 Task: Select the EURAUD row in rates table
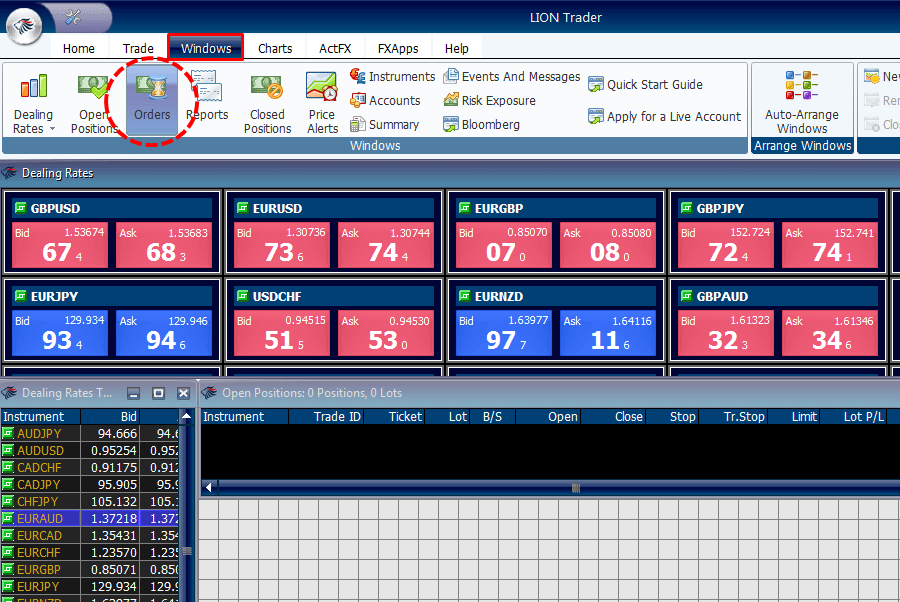coord(40,519)
